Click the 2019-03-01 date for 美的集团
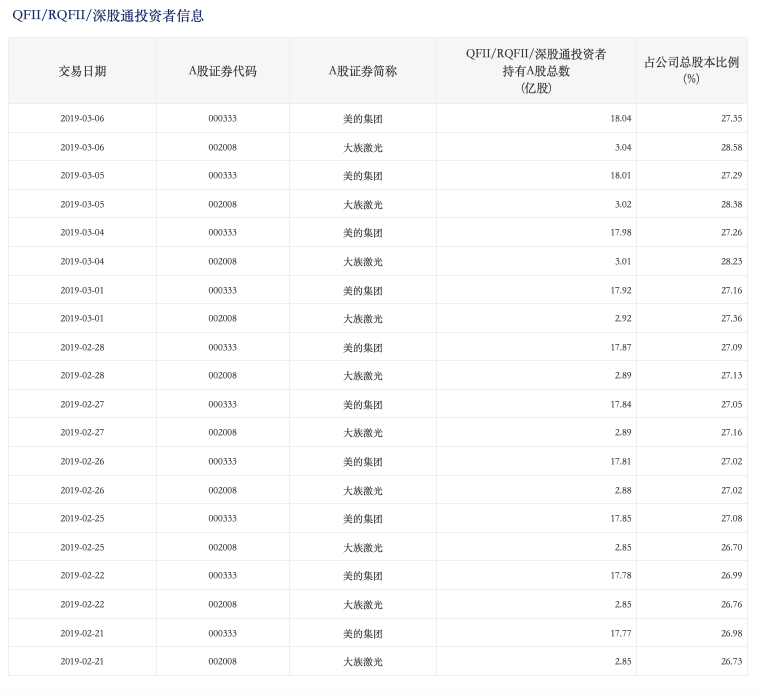 click(x=82, y=290)
